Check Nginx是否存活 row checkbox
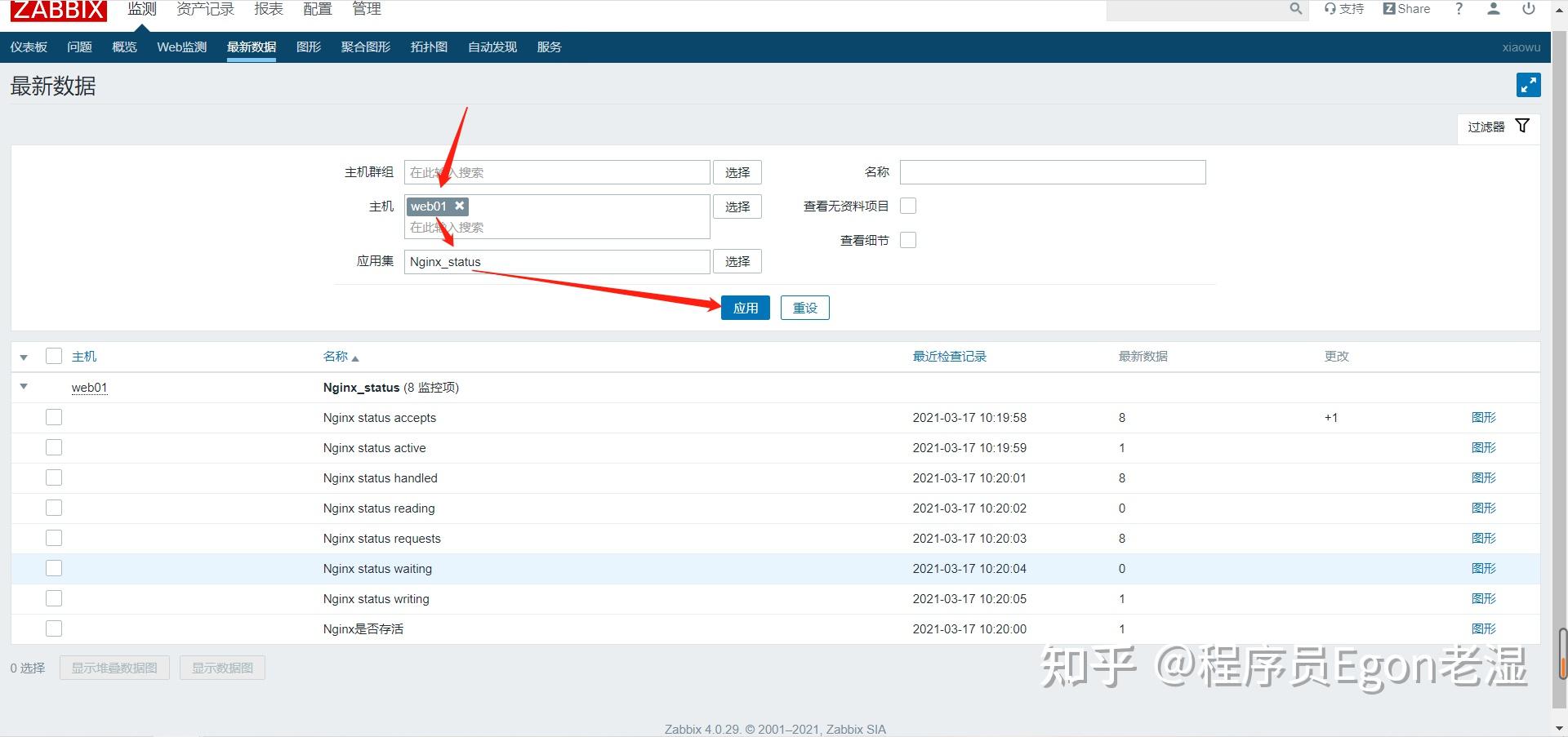The width and height of the screenshot is (1568, 737). 54,628
